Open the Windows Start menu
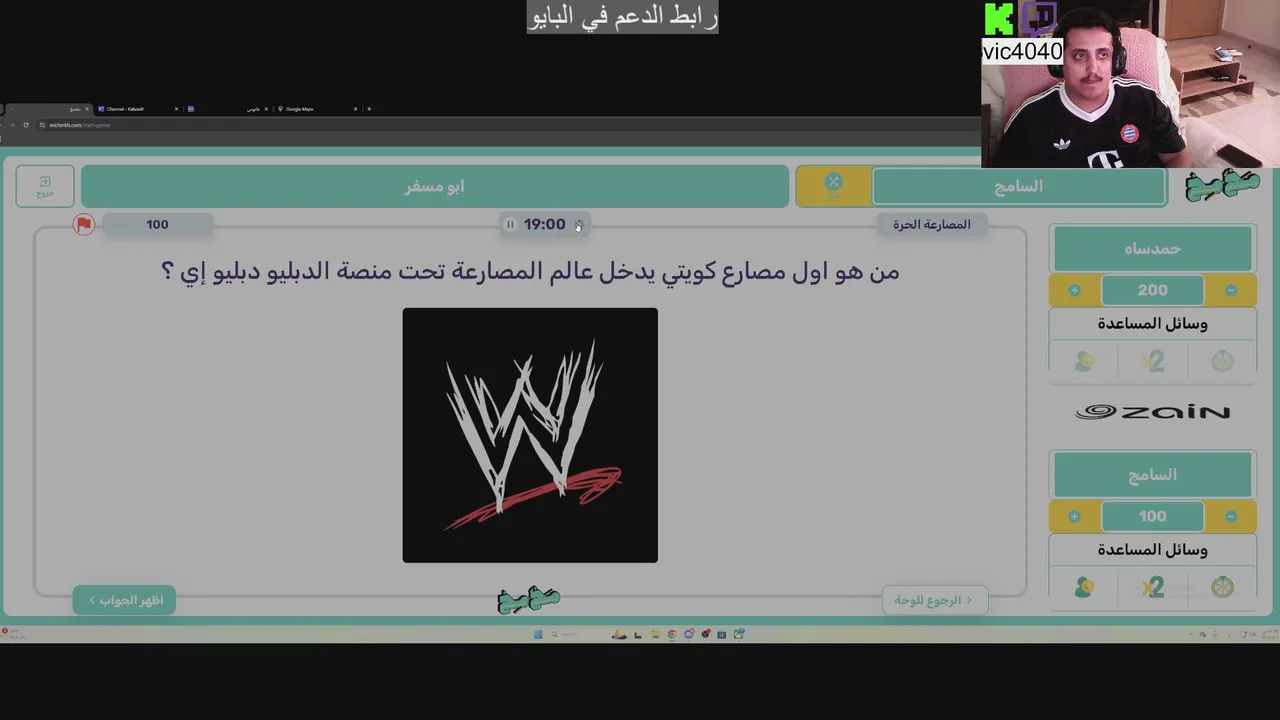This screenshot has height=720, width=1280. point(538,634)
